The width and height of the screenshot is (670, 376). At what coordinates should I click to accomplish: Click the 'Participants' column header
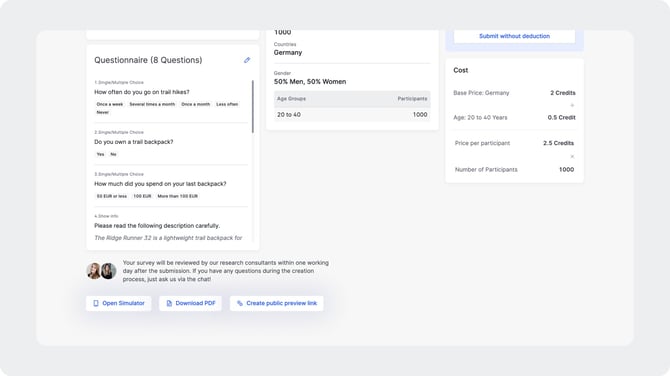click(x=412, y=99)
